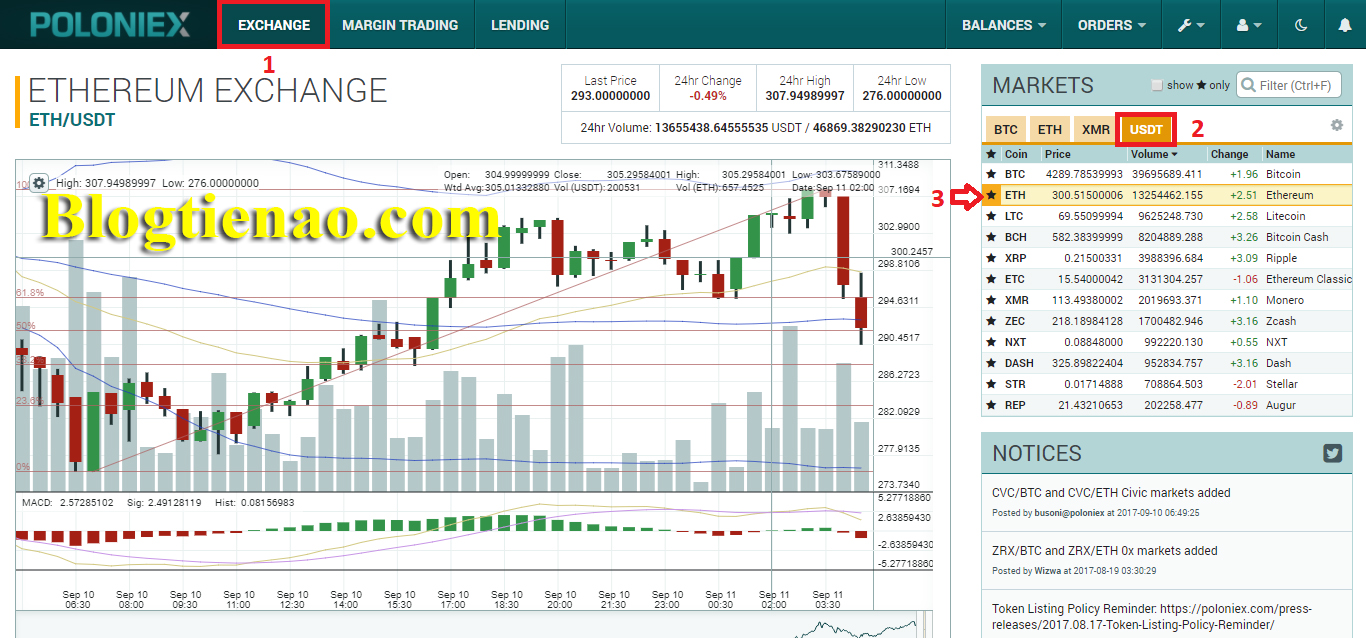Click the 24hr Change value -0.49%
This screenshot has height=638, width=1366.
pos(708,96)
